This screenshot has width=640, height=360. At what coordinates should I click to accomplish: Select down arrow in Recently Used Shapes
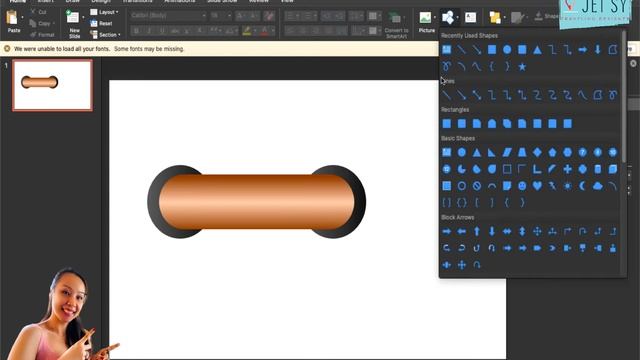coord(598,50)
